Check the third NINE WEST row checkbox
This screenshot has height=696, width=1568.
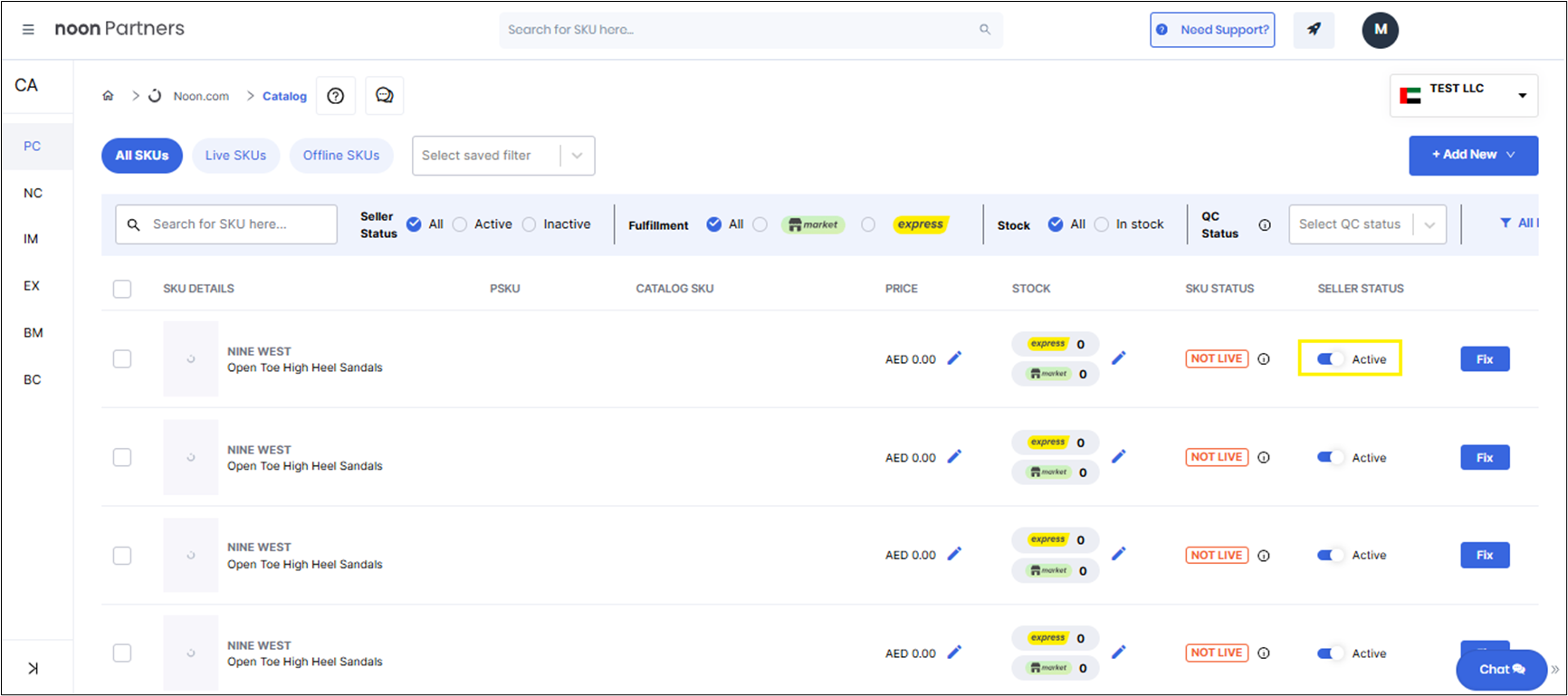click(x=122, y=556)
